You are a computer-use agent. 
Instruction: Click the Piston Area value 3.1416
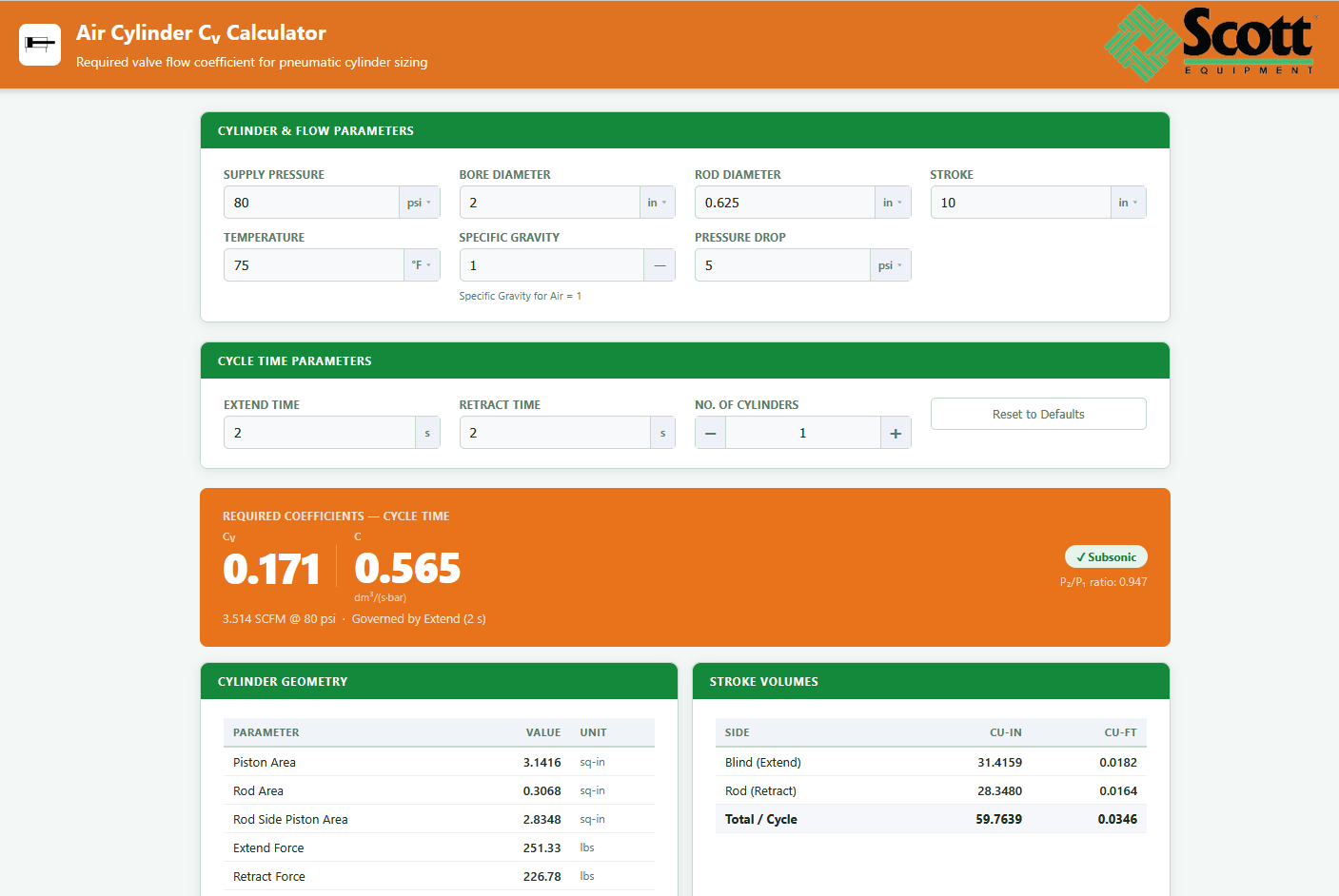[542, 762]
